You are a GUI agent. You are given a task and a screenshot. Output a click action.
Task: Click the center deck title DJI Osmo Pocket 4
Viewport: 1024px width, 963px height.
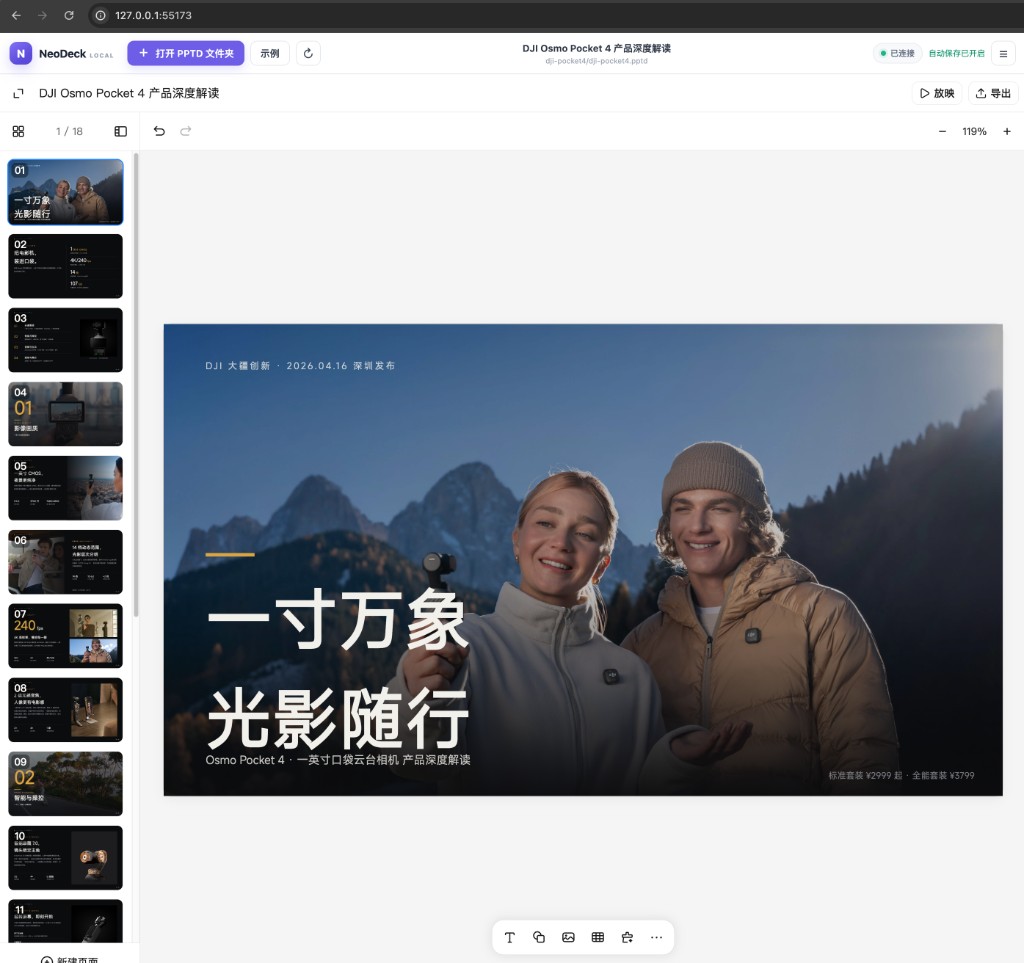tap(596, 48)
